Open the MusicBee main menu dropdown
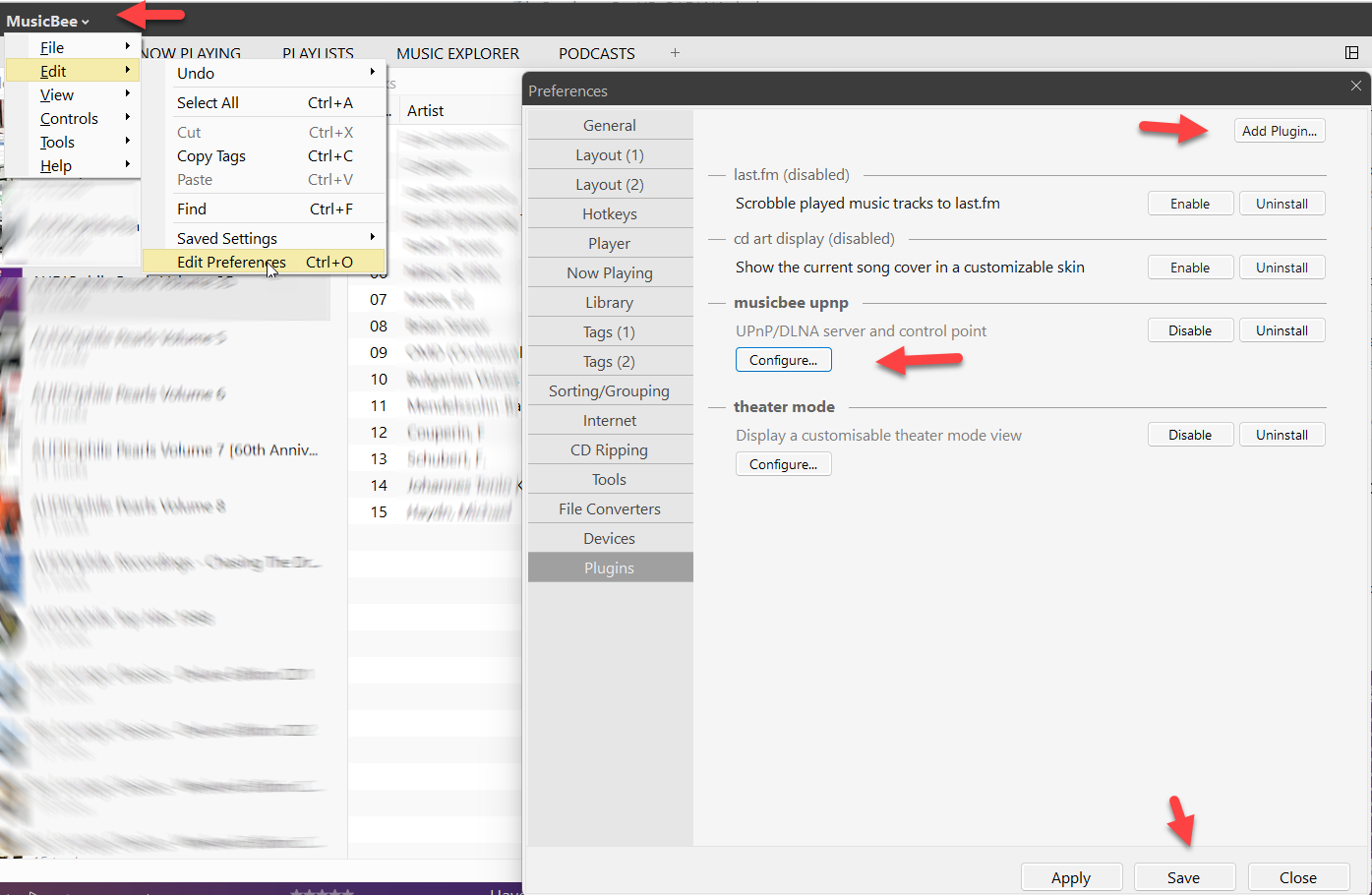Screen dimensions: 1372x895 click(47, 21)
